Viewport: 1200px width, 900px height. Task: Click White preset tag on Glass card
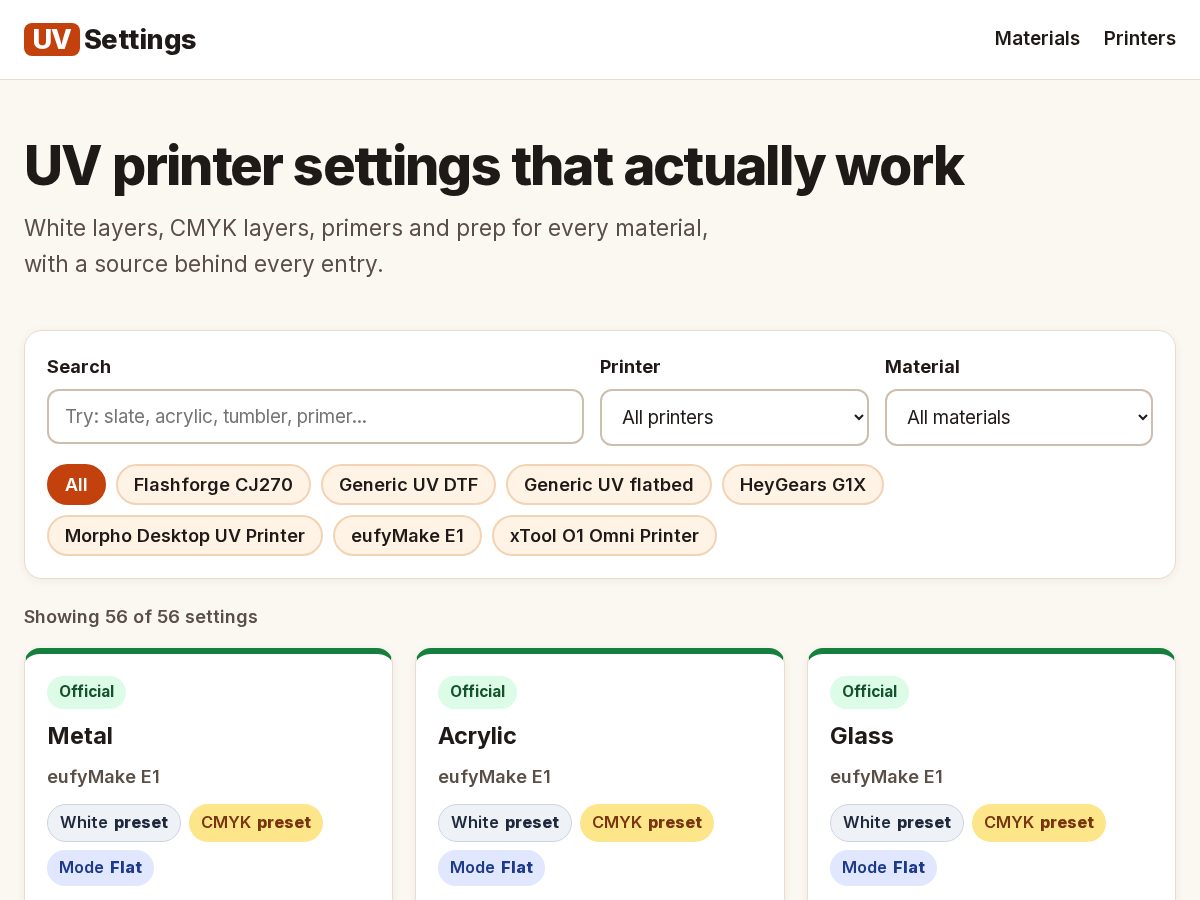pos(897,823)
